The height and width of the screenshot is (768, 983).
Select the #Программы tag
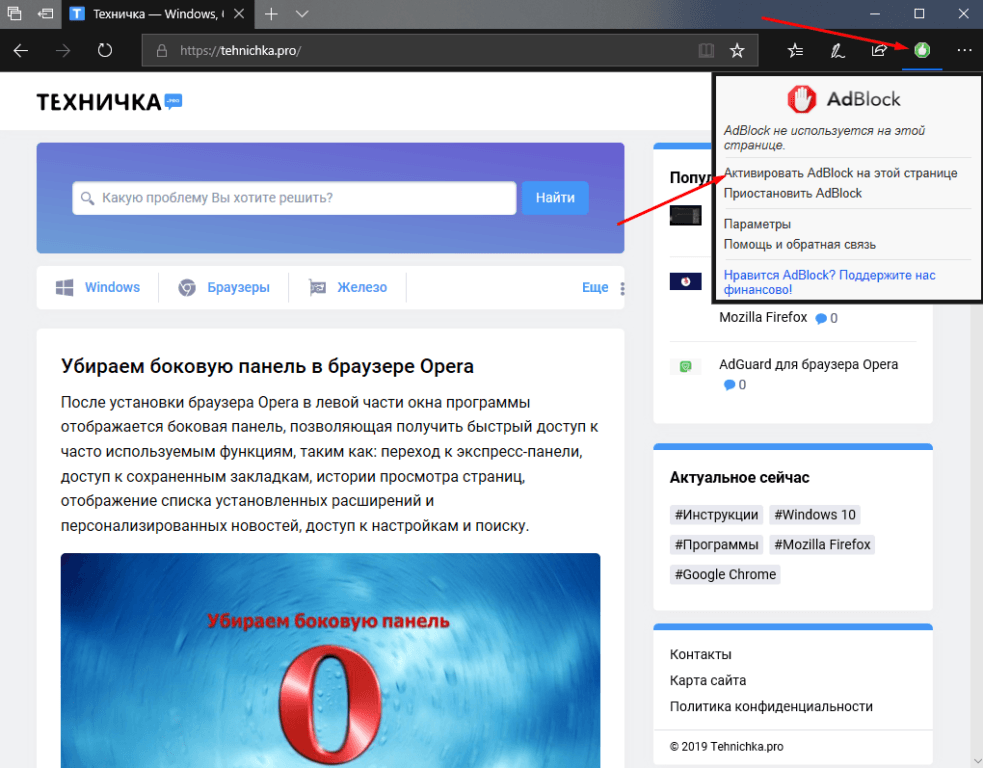716,544
